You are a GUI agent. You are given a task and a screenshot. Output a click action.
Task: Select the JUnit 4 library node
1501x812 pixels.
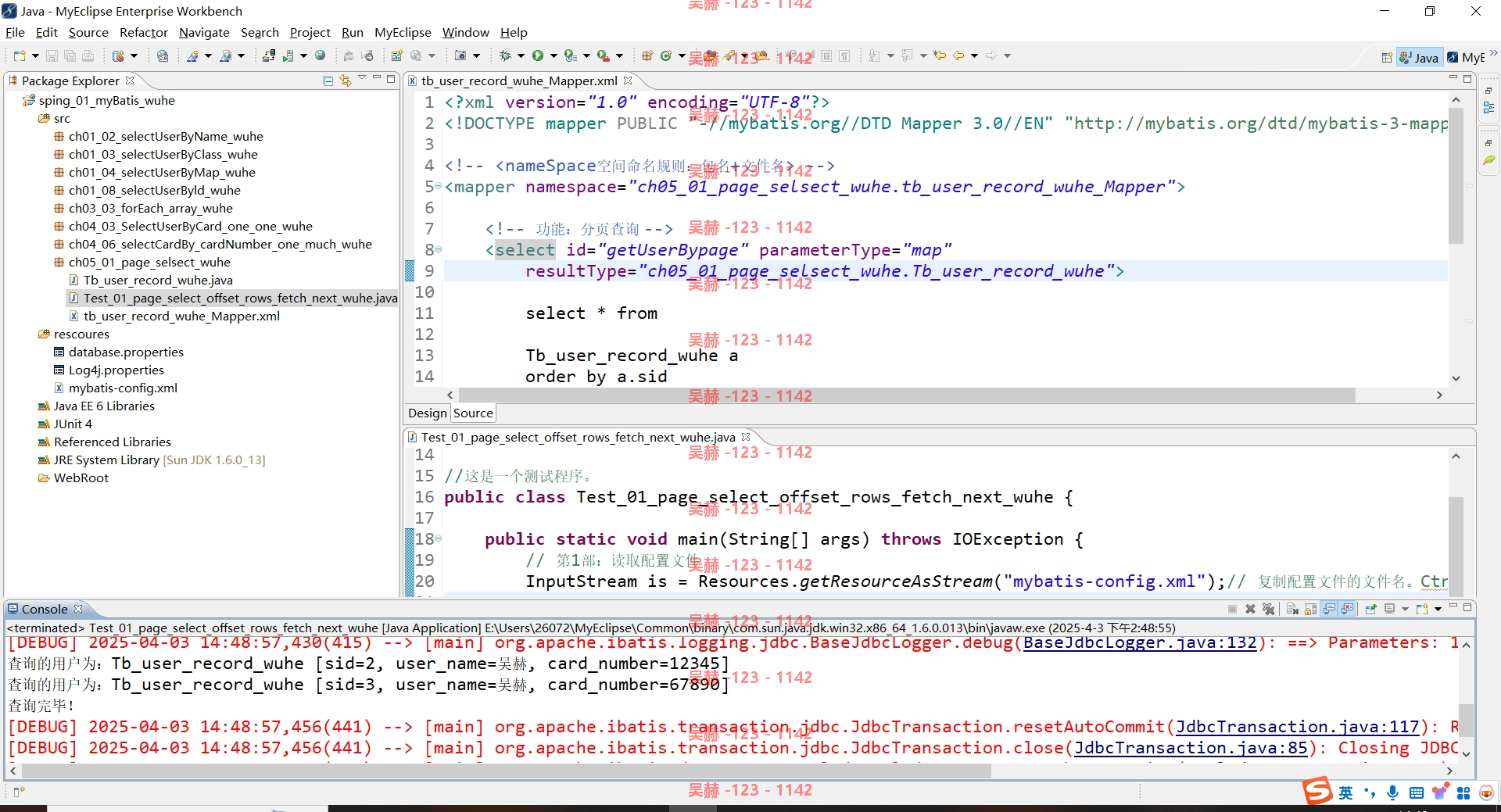point(73,424)
